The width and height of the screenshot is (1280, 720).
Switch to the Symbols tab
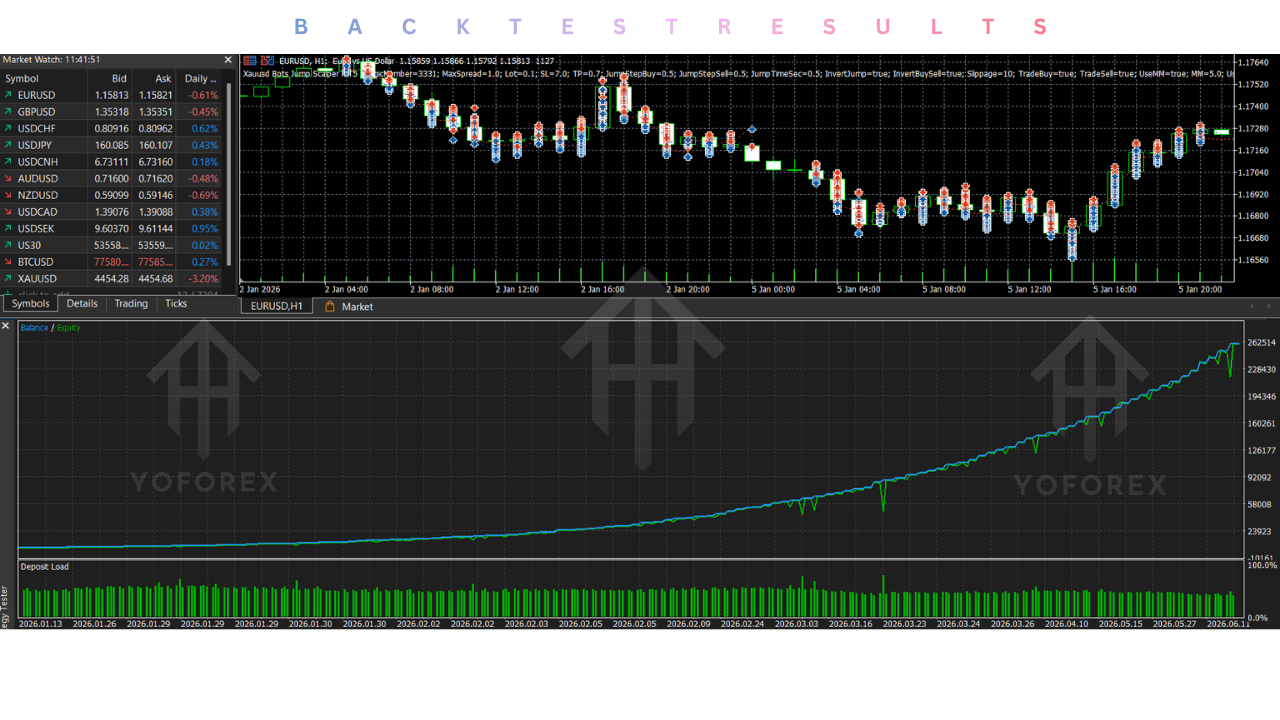[x=30, y=303]
